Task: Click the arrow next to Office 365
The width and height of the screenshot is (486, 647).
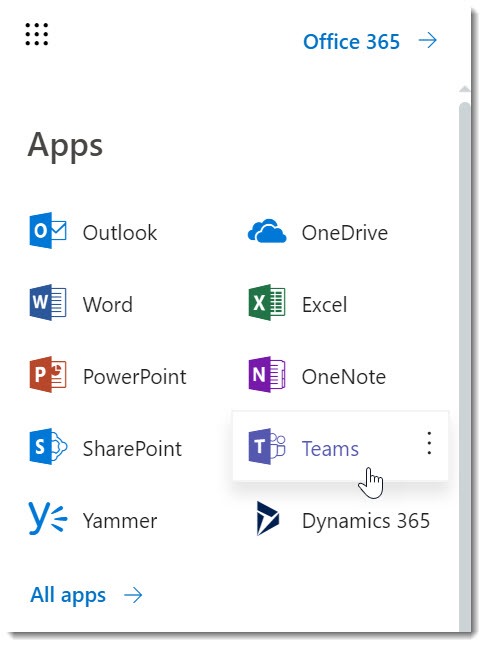Action: click(x=427, y=40)
